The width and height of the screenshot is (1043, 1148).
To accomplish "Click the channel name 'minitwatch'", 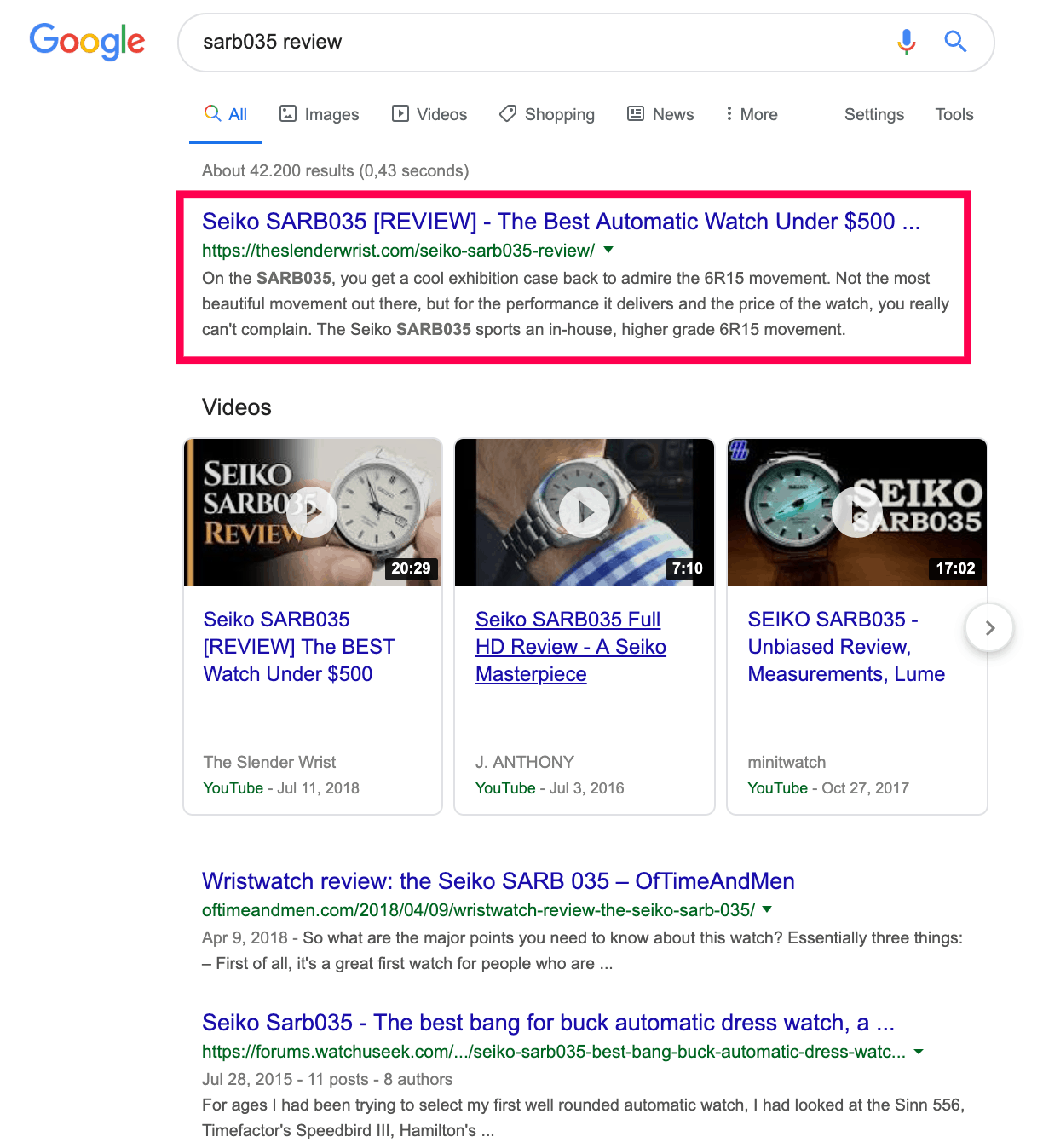I will [787, 762].
